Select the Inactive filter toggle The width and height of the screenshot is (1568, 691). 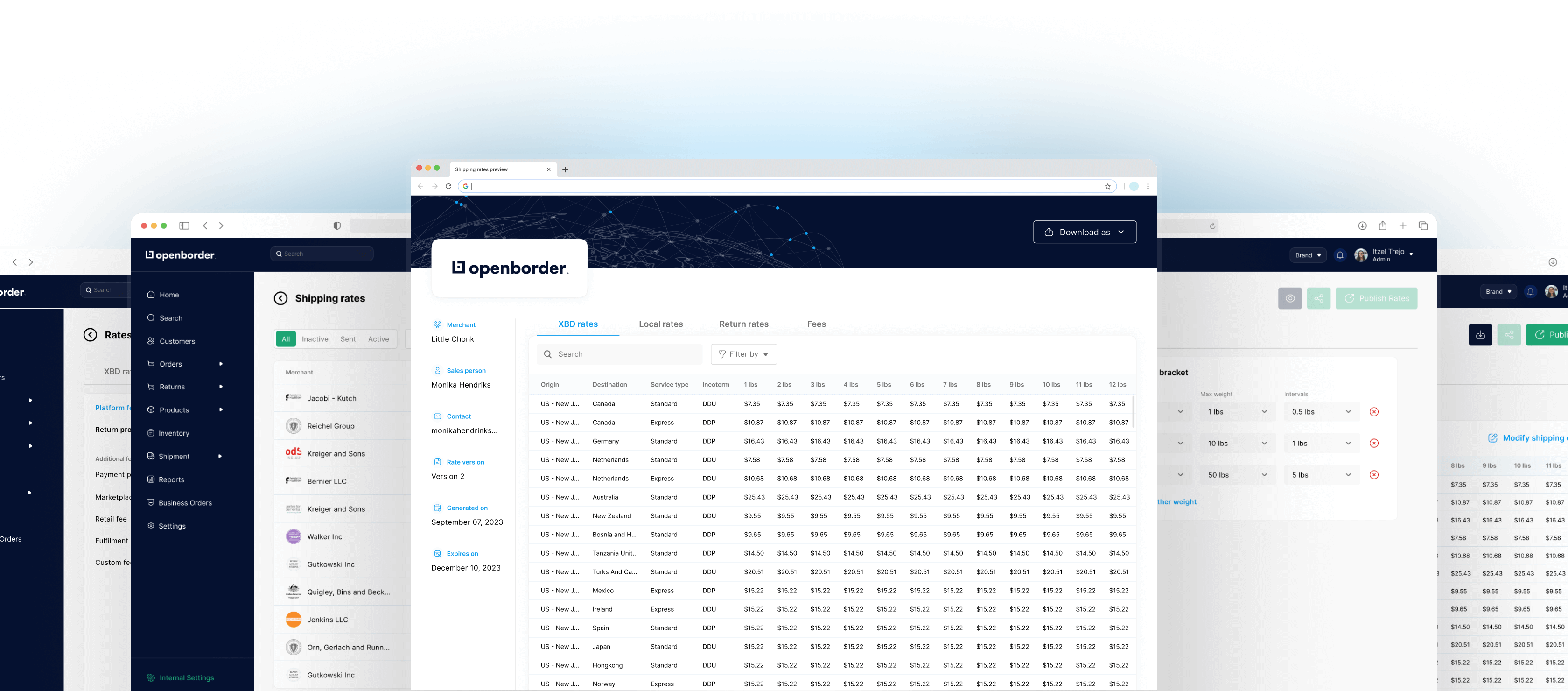(x=315, y=339)
